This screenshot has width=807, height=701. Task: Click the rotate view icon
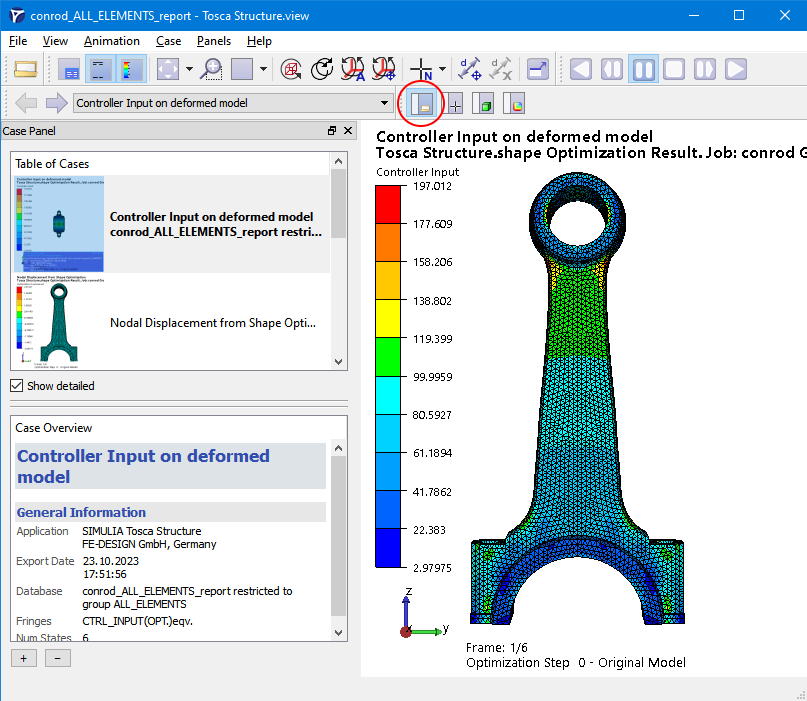pos(322,69)
